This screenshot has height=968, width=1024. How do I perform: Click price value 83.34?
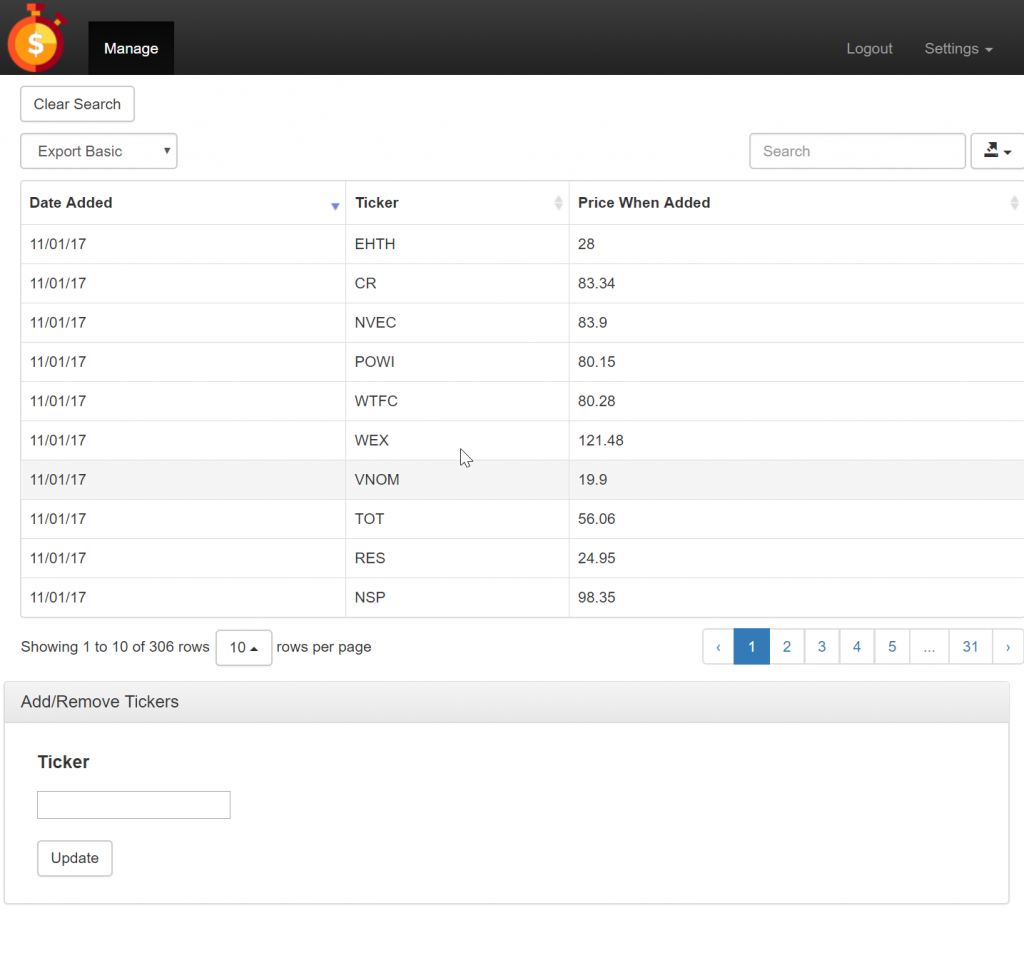(x=596, y=283)
